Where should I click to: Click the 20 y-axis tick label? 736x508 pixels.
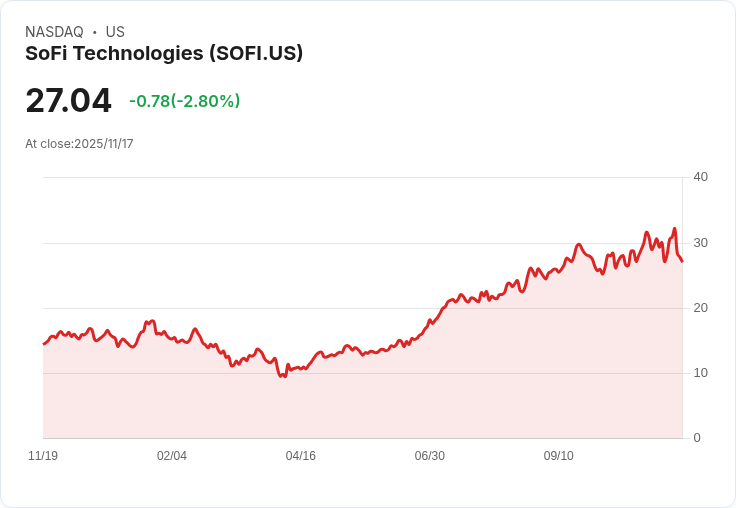[701, 308]
